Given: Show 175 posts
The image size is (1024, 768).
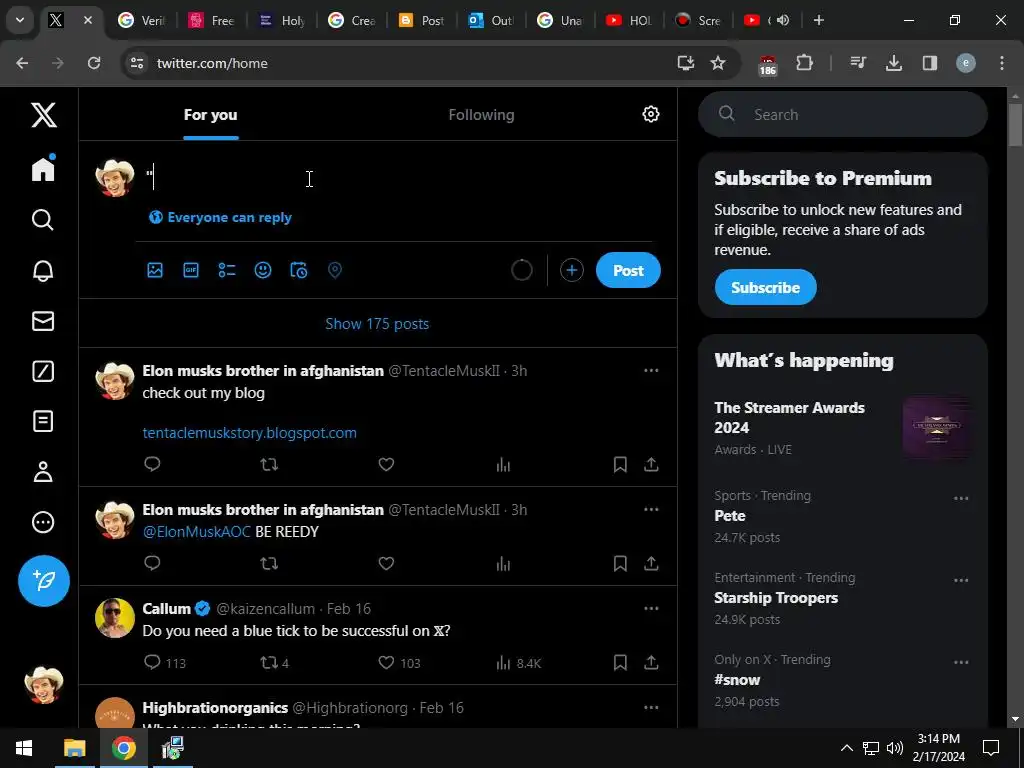Looking at the screenshot, I should [377, 324].
